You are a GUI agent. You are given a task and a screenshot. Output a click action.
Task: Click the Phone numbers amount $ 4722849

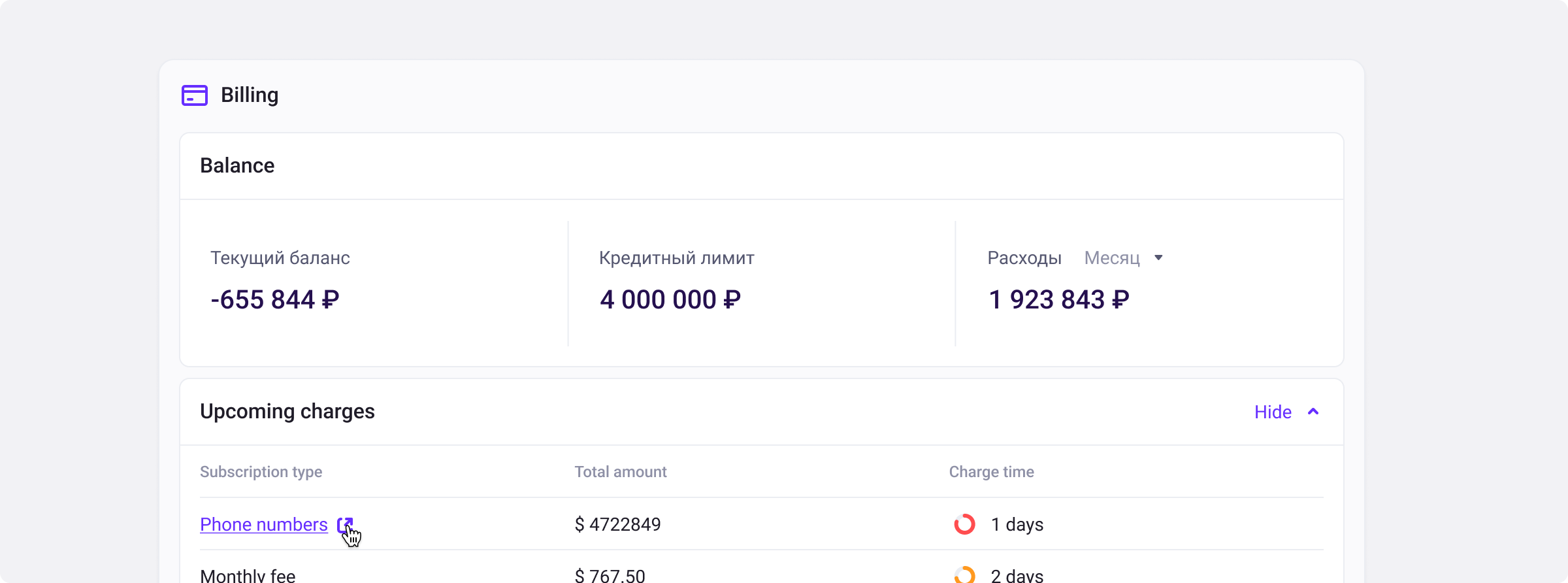[617, 525]
